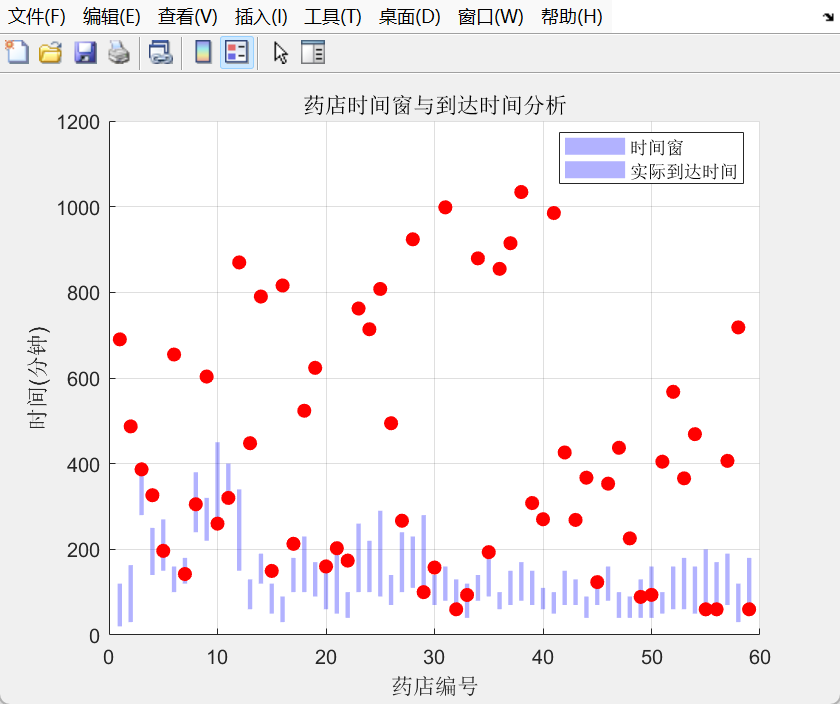The width and height of the screenshot is (840, 704).
Task: Click the y-axis tick label 600
Action: pos(83,379)
